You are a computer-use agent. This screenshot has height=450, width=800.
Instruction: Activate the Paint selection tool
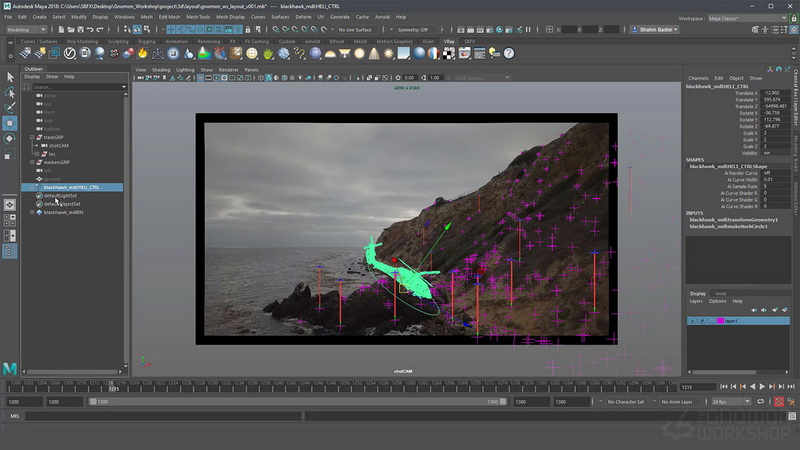click(10, 108)
